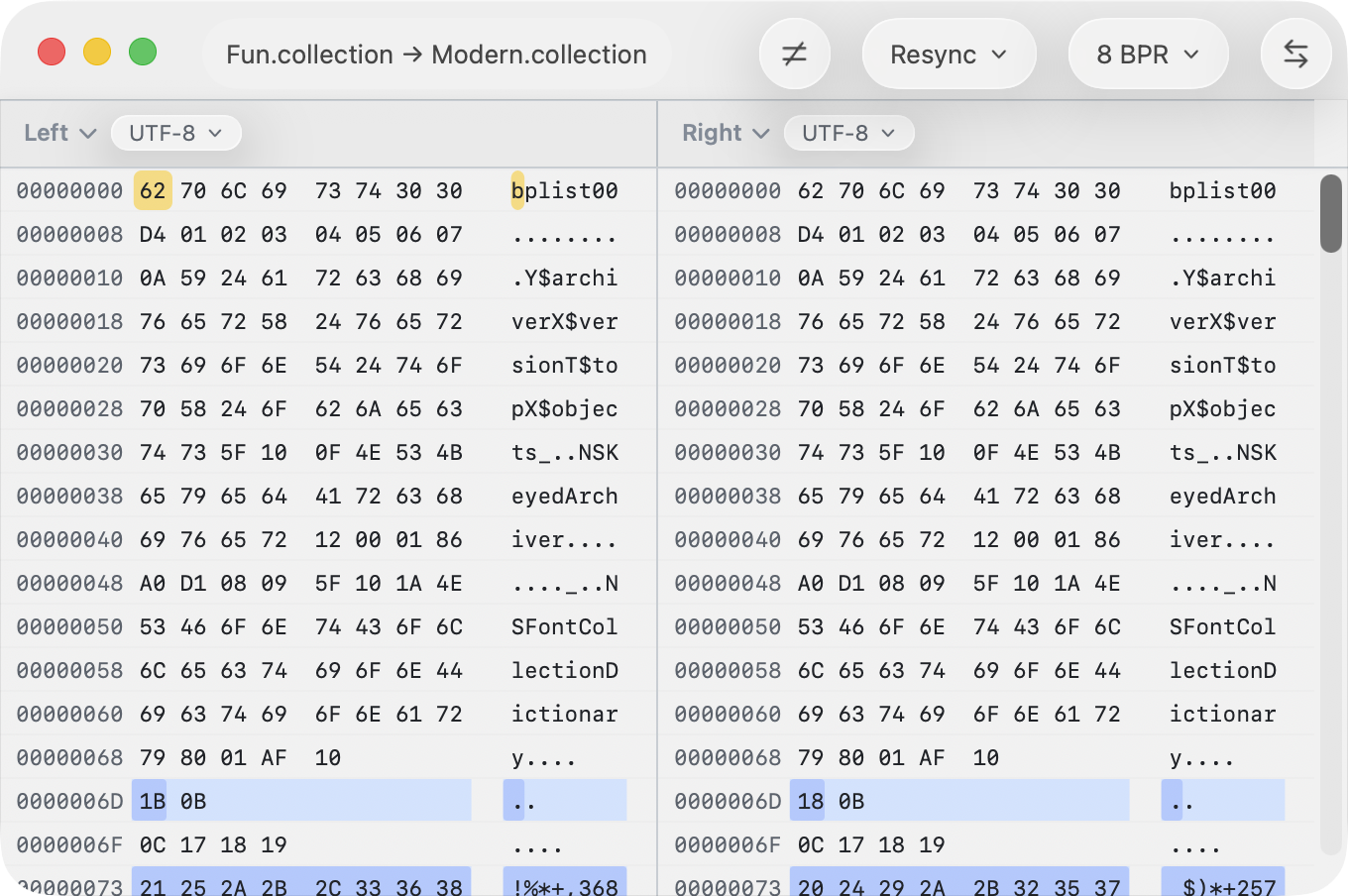Viewport: 1348px width, 896px height.
Task: Click left pane offset 00000000
Action: pyautogui.click(x=69, y=190)
